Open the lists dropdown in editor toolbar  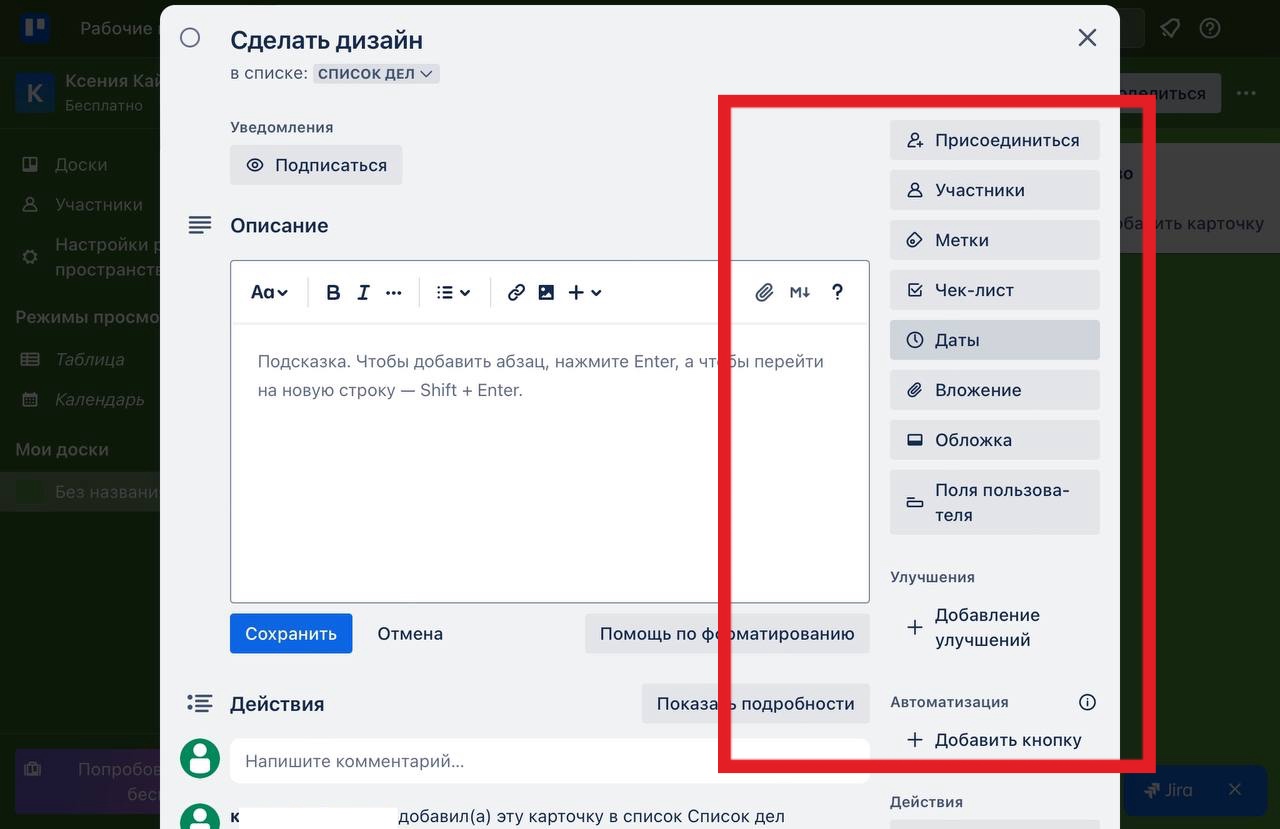click(x=454, y=292)
